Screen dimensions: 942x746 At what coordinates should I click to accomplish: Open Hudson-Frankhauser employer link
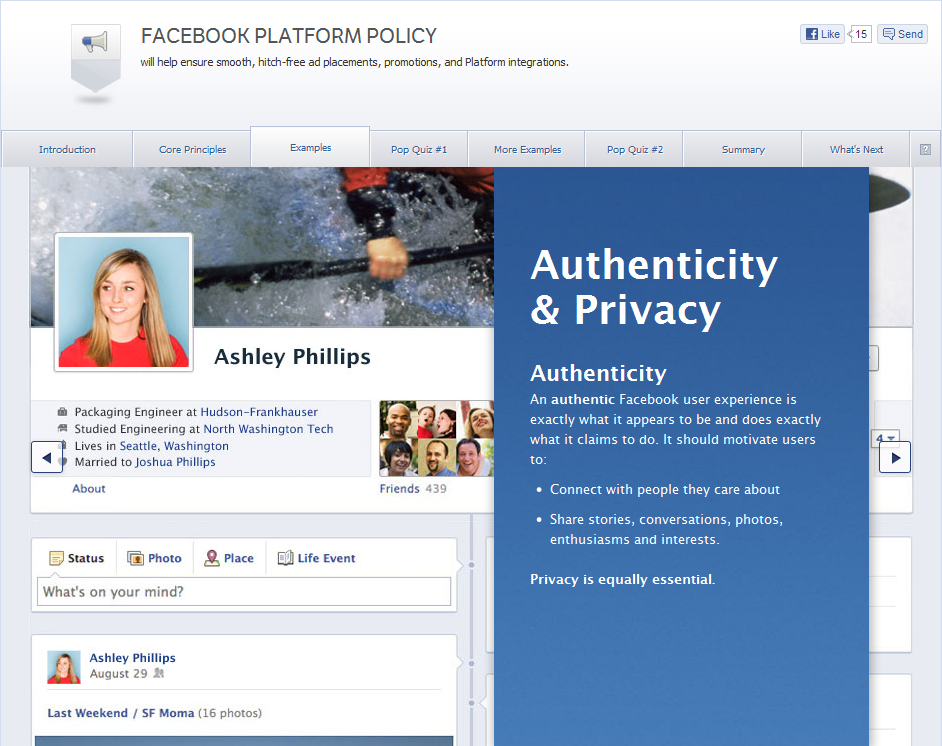[x=259, y=412]
